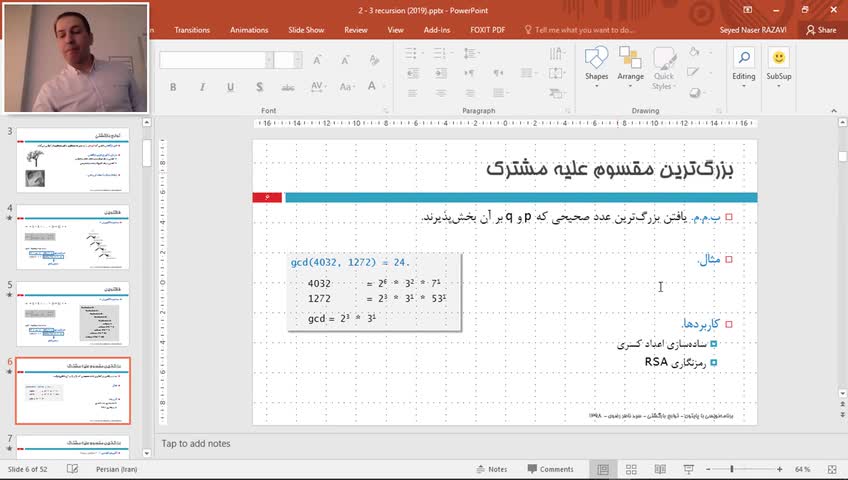The height and width of the screenshot is (480, 848).
Task: Toggle underline formatting button
Action: pos(230,87)
